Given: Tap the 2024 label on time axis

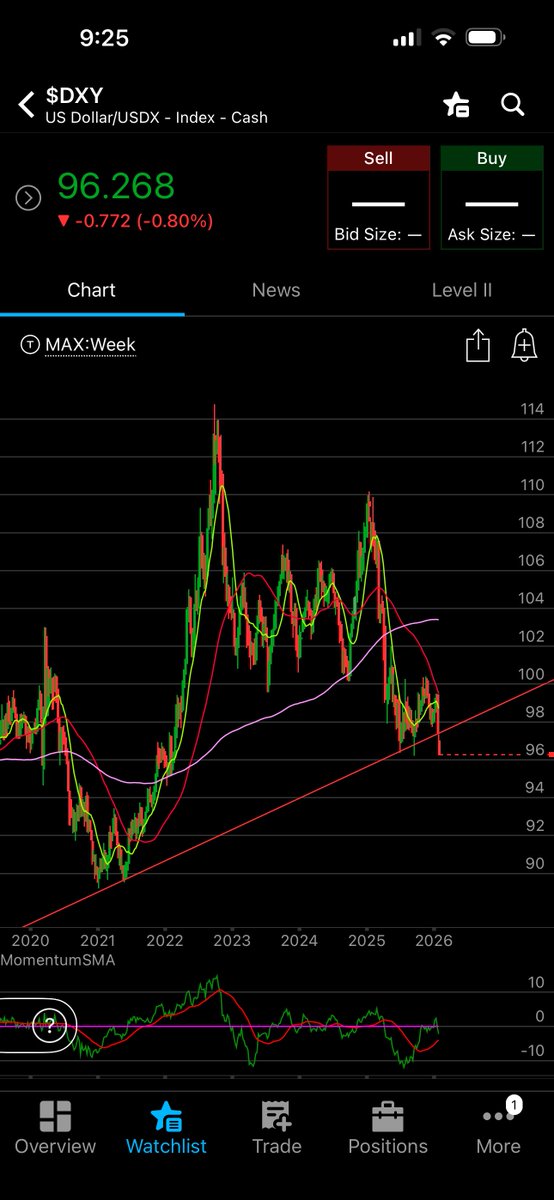Looking at the screenshot, I should click(x=299, y=941).
